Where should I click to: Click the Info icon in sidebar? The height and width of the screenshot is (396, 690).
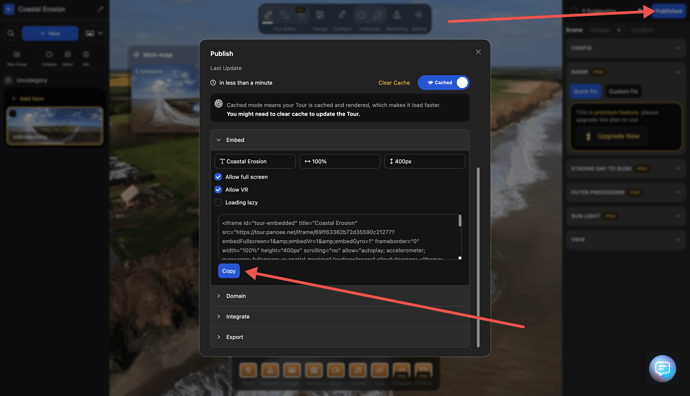86,58
